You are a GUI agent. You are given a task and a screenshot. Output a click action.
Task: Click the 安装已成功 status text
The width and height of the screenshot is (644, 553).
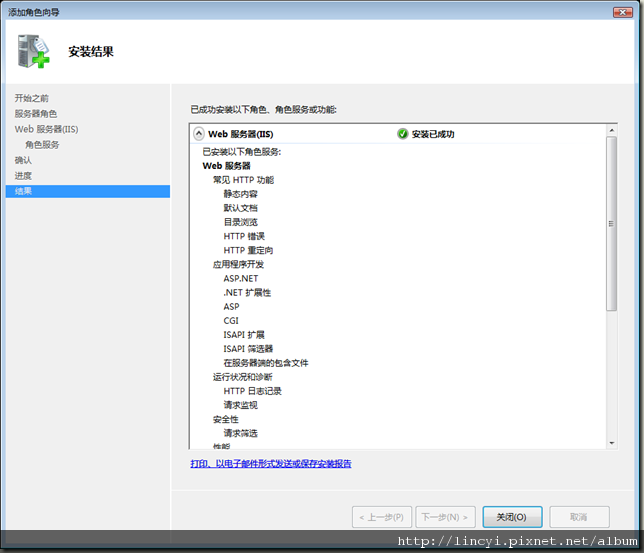tap(433, 134)
